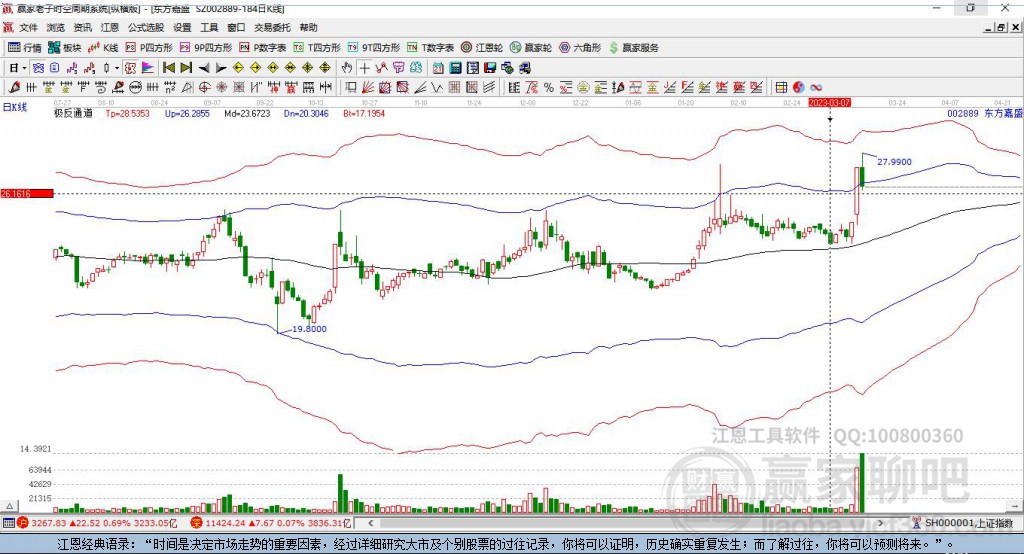1024x554 pixels.
Task: Open the 江恩 menu
Action: coord(110,27)
